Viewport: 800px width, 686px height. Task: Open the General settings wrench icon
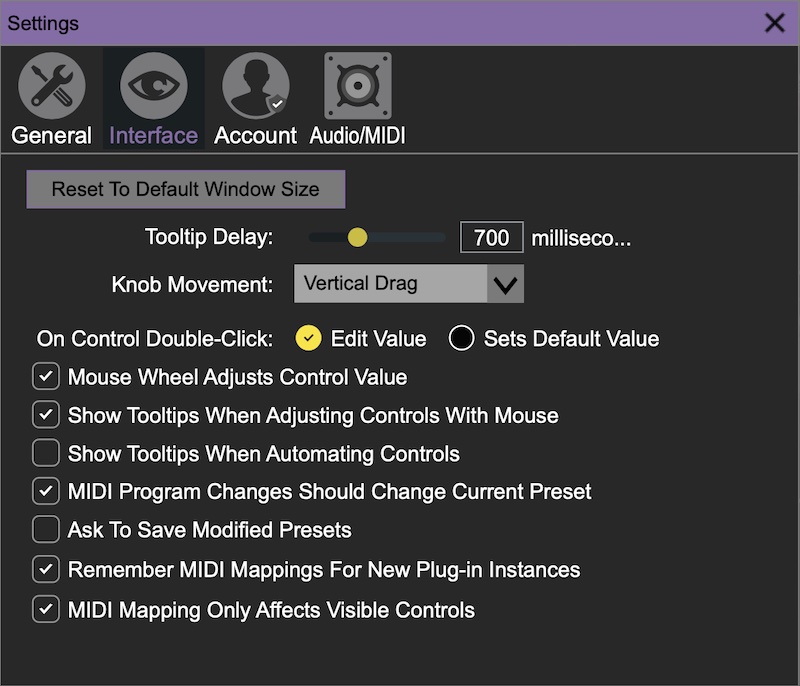51,86
